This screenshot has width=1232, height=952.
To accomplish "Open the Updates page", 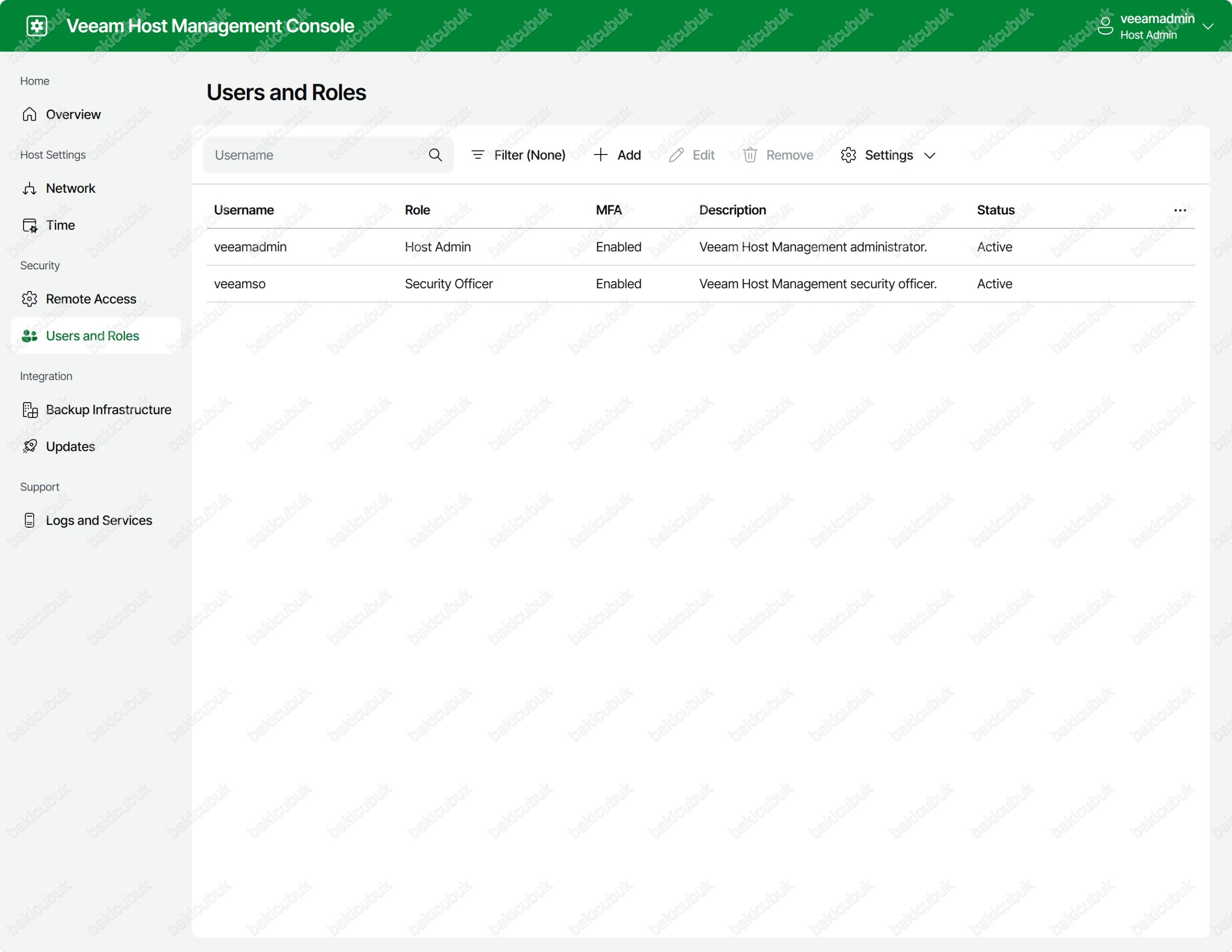I will [x=70, y=447].
